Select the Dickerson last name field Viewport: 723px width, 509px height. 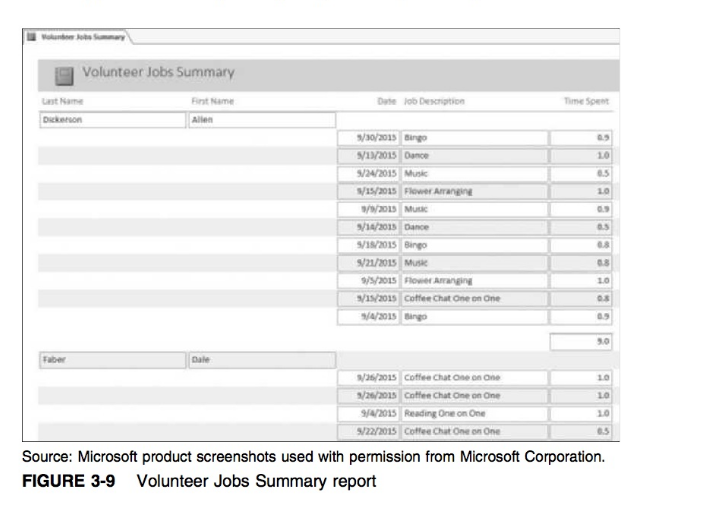[x=111, y=120]
